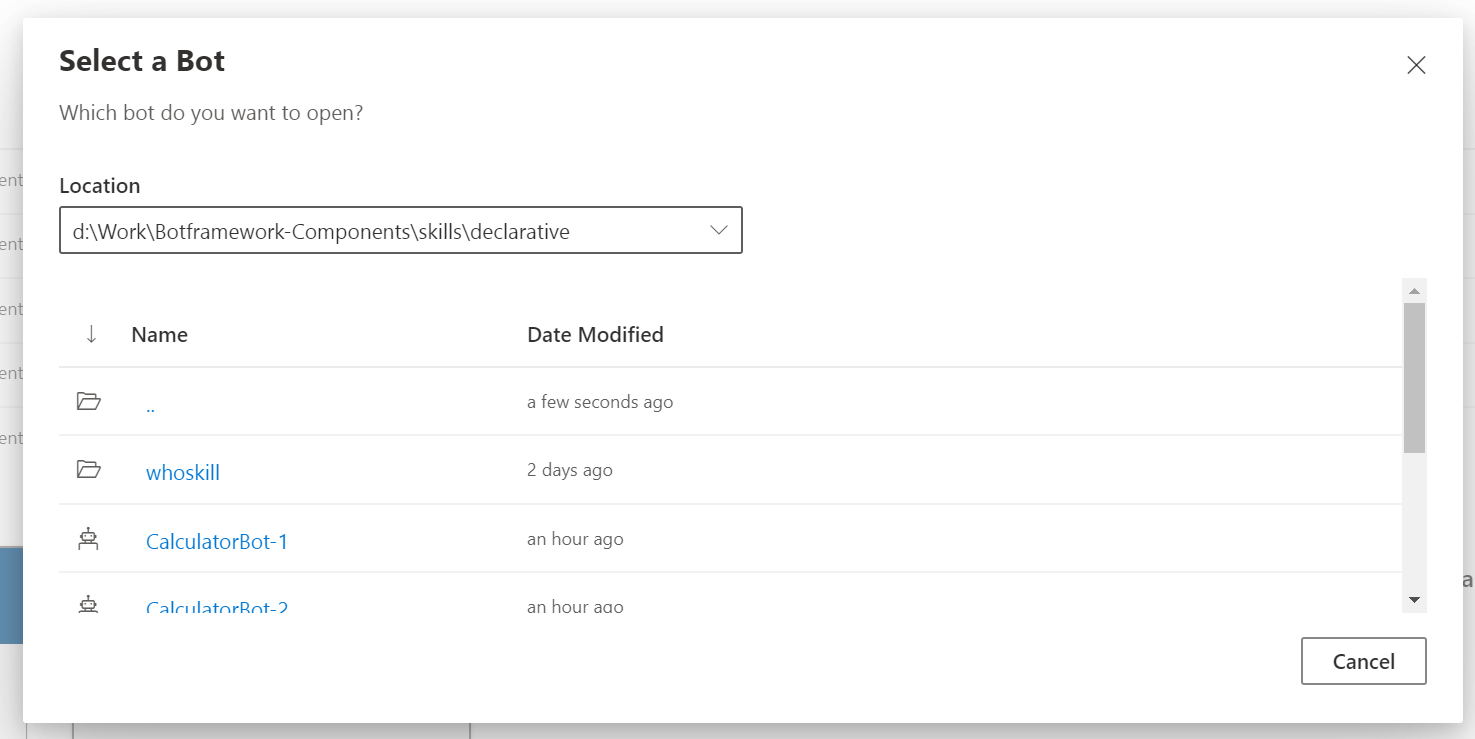Click the Name column header to reorder entries
1475x739 pixels.
159,334
